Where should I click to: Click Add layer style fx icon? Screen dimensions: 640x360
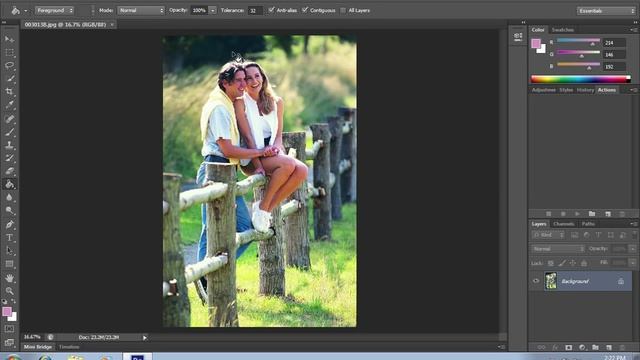(x=555, y=347)
